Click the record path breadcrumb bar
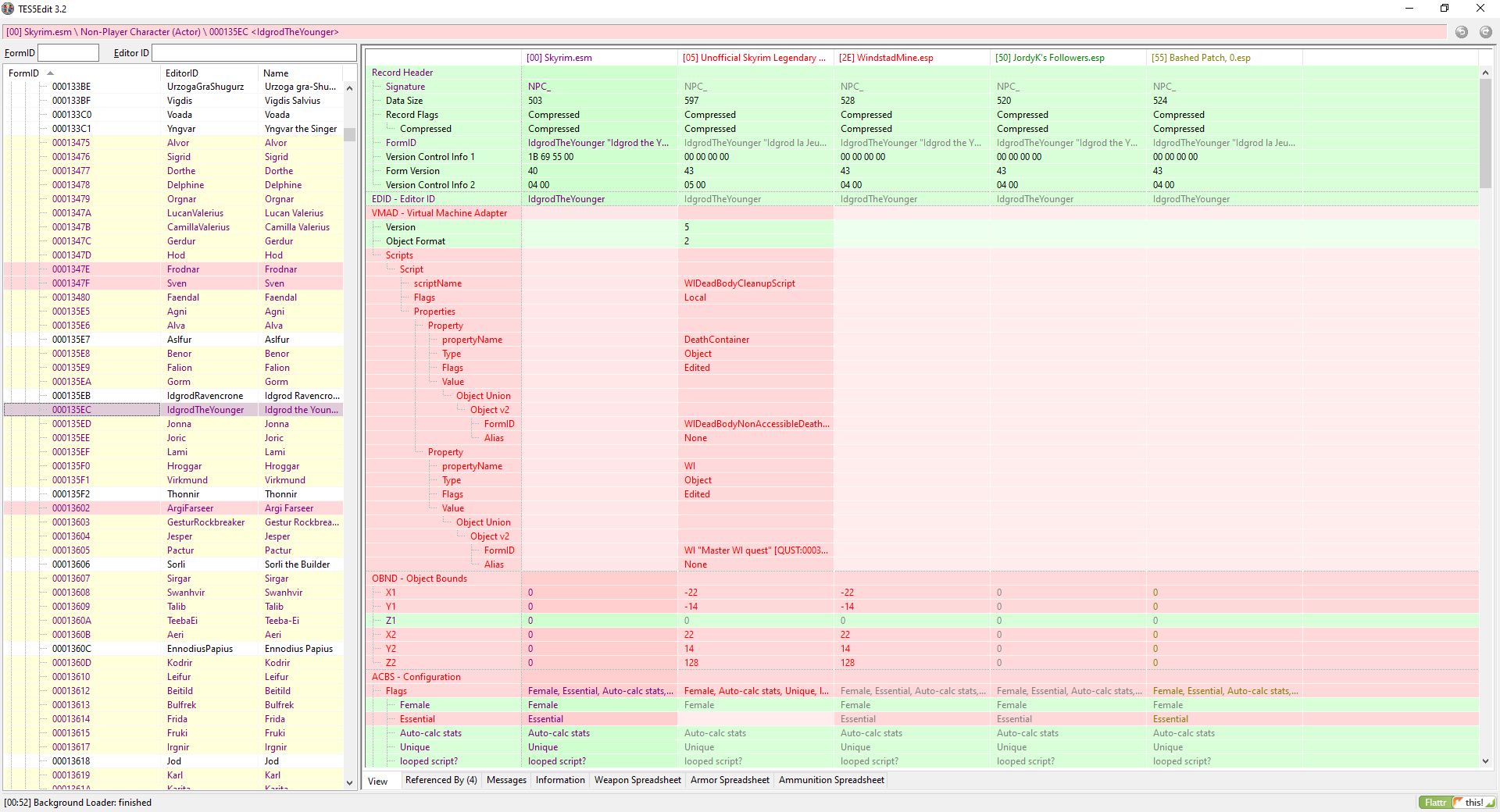This screenshot has width=1500, height=812. [724, 32]
